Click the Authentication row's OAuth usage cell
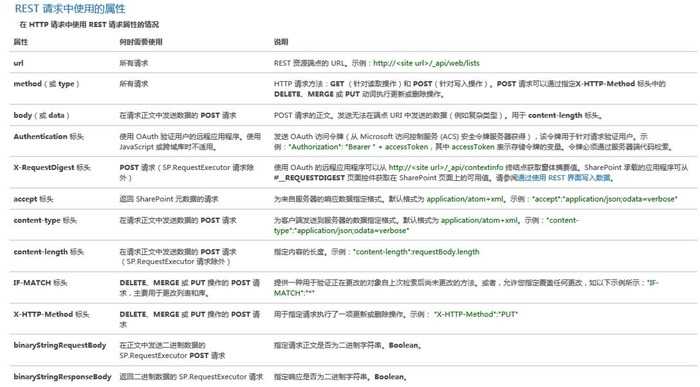700x387 pixels. tap(190, 141)
